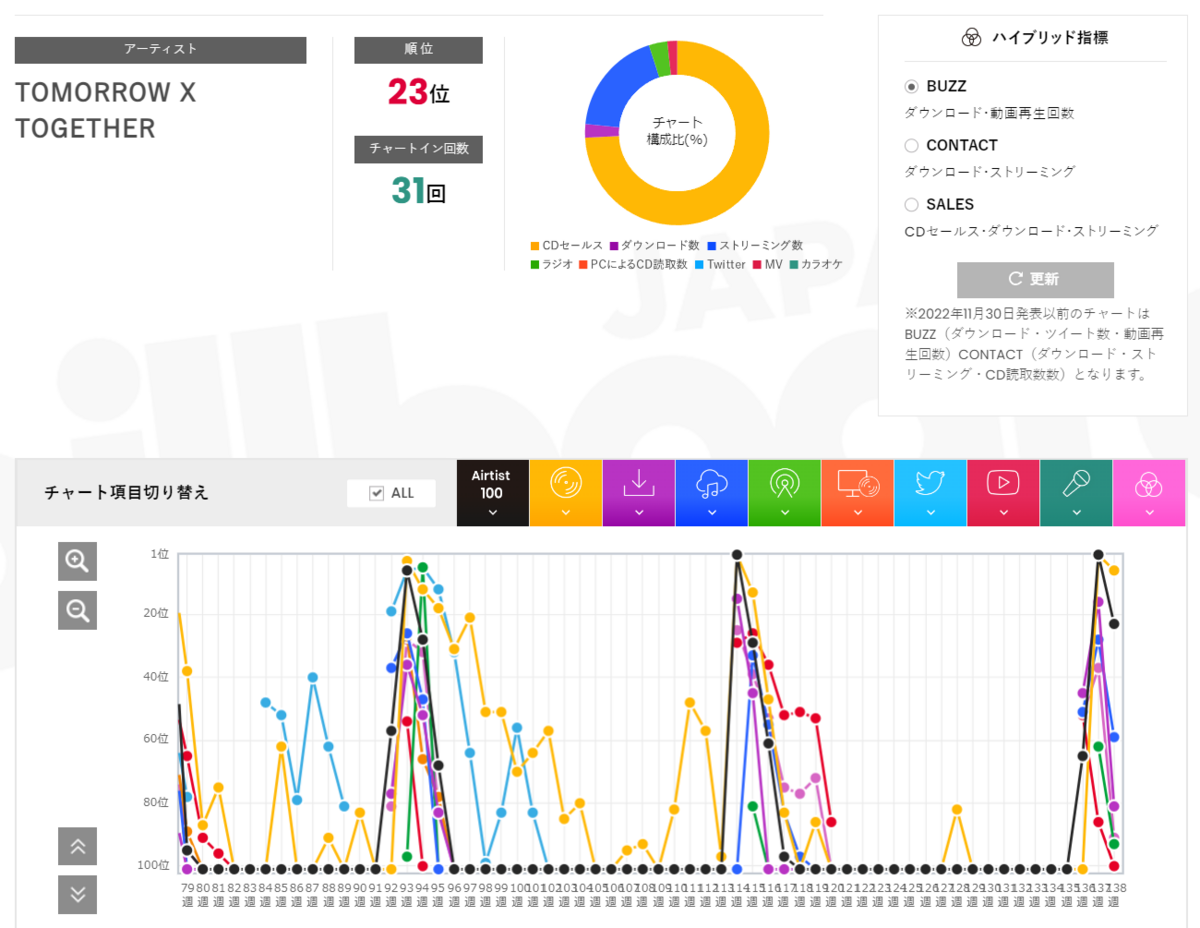This screenshot has height=928, width=1200.
Task: Zoom in the chart with magnifier plus
Action: [x=77, y=562]
